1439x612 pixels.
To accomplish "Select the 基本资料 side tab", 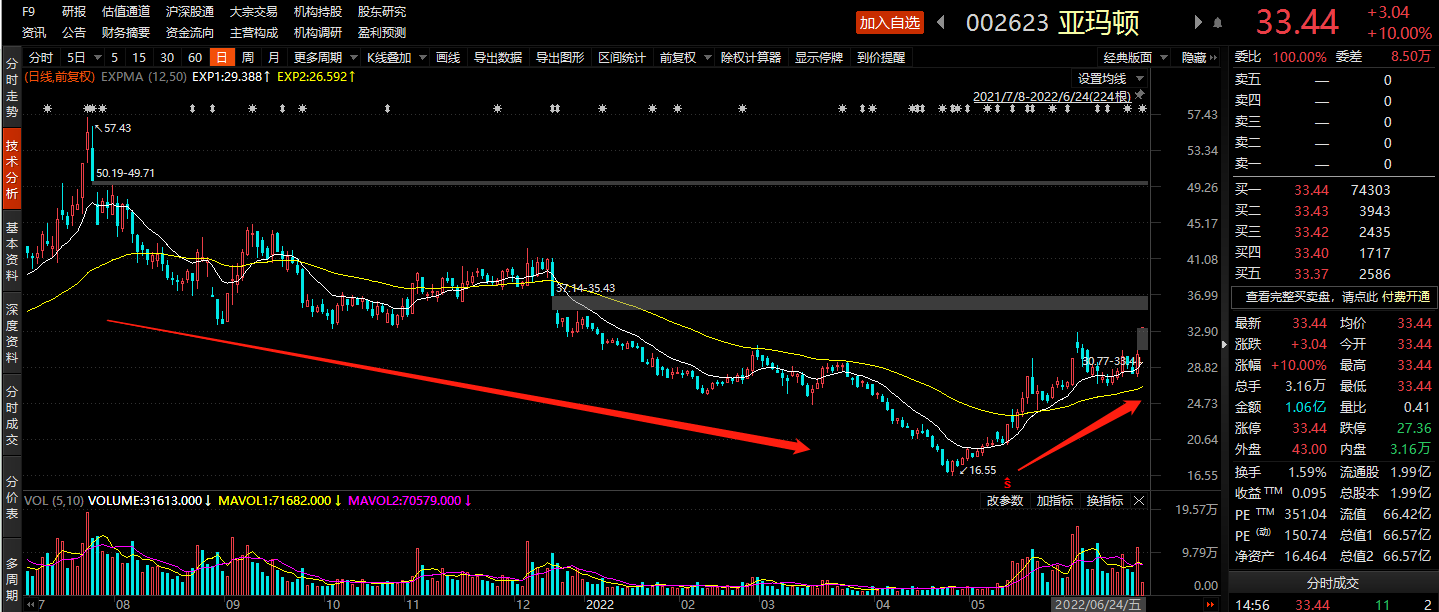I will pos(12,258).
